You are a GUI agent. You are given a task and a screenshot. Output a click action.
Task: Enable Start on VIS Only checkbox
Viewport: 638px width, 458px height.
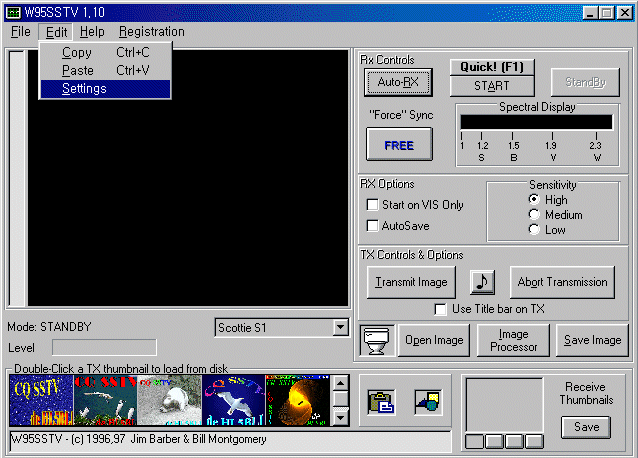[372, 205]
